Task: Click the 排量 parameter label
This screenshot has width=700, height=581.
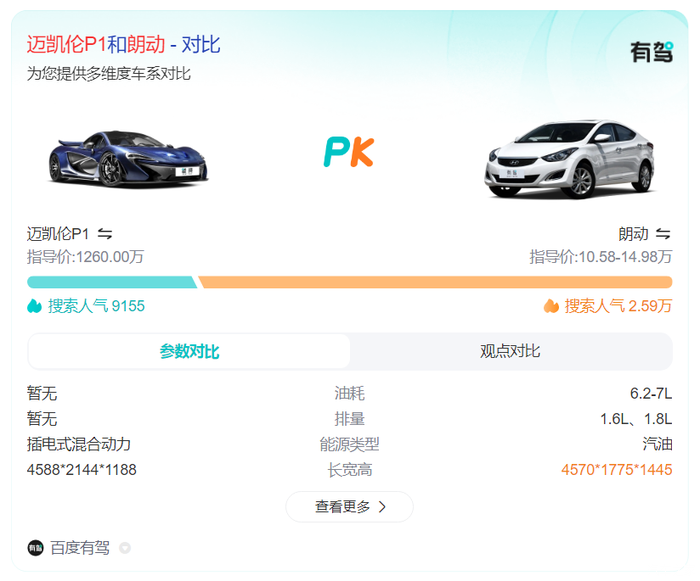Action: coord(350,419)
